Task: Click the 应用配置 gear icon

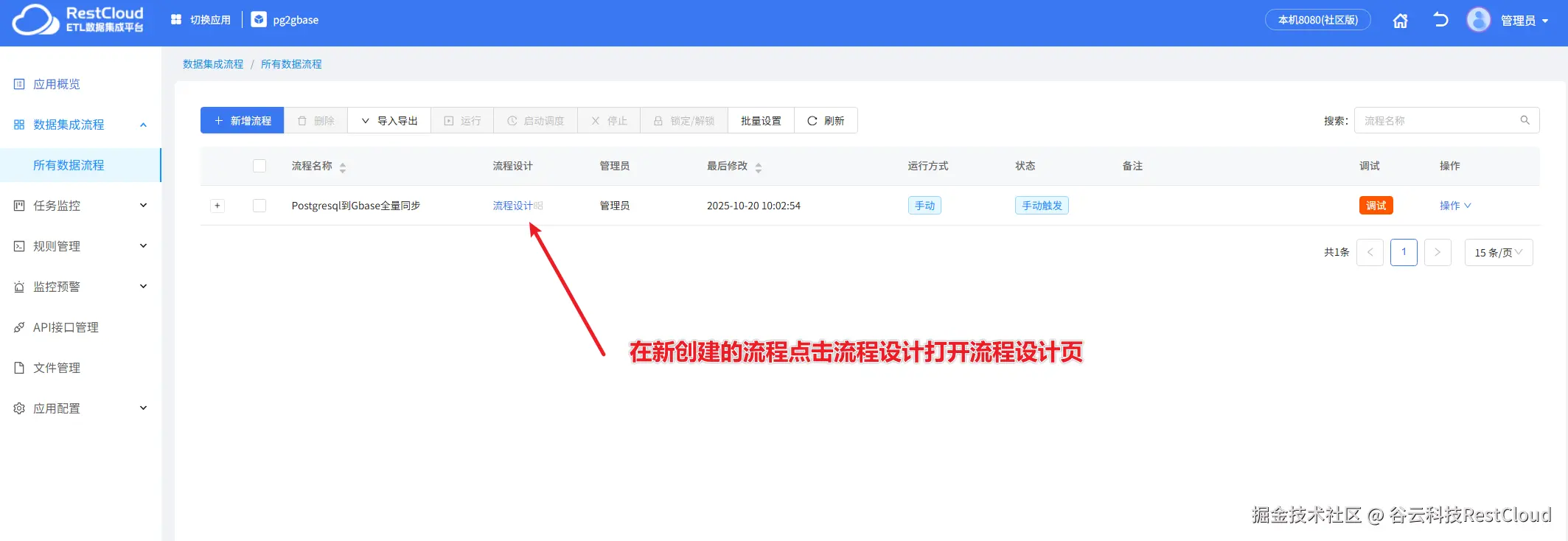Action: click(x=19, y=408)
